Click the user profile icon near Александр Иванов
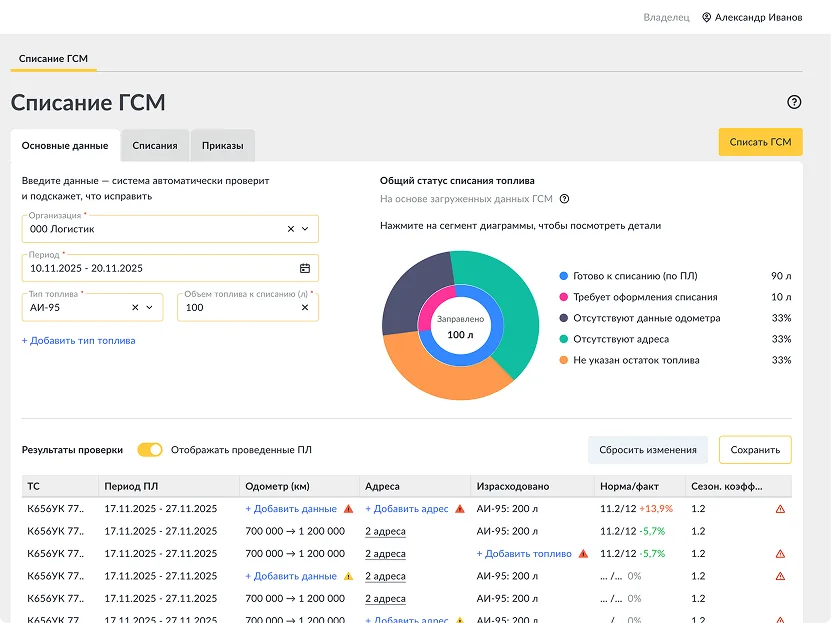The height and width of the screenshot is (623, 831). coord(706,17)
